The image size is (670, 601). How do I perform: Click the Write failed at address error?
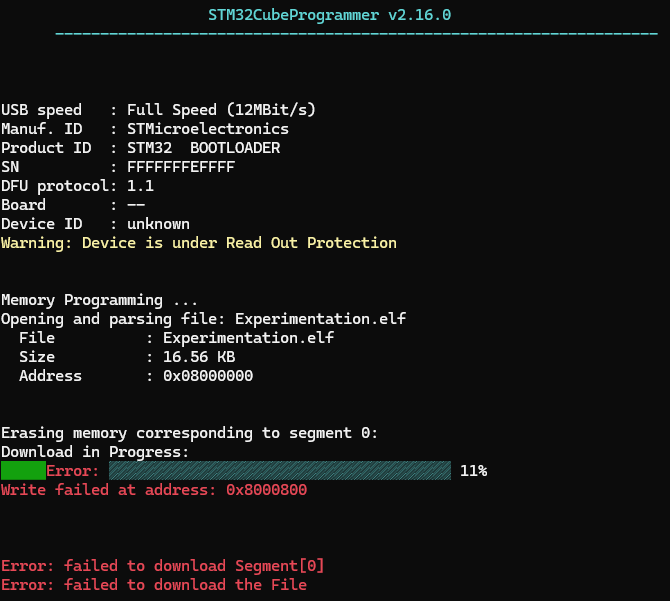pos(153,490)
